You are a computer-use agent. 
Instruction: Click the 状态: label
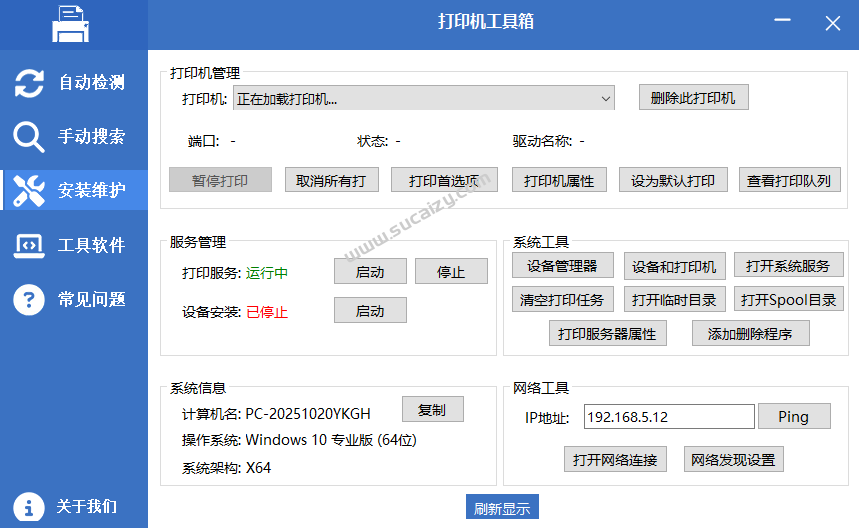[373, 141]
